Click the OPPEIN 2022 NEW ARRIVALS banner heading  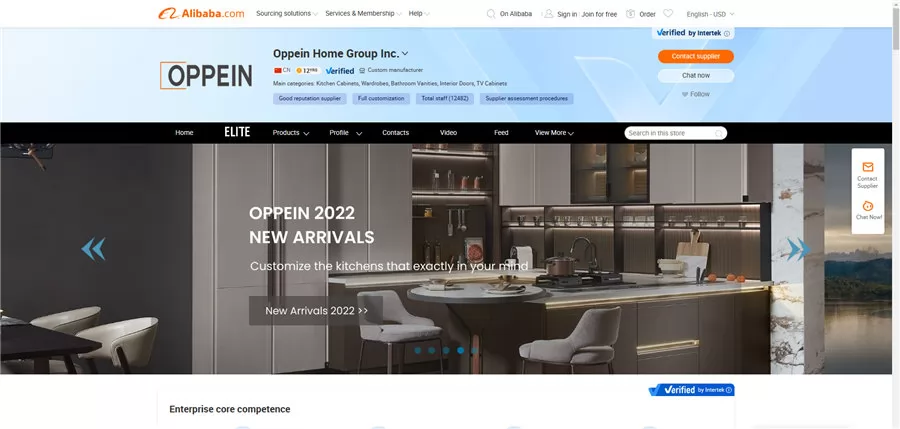click(x=312, y=225)
